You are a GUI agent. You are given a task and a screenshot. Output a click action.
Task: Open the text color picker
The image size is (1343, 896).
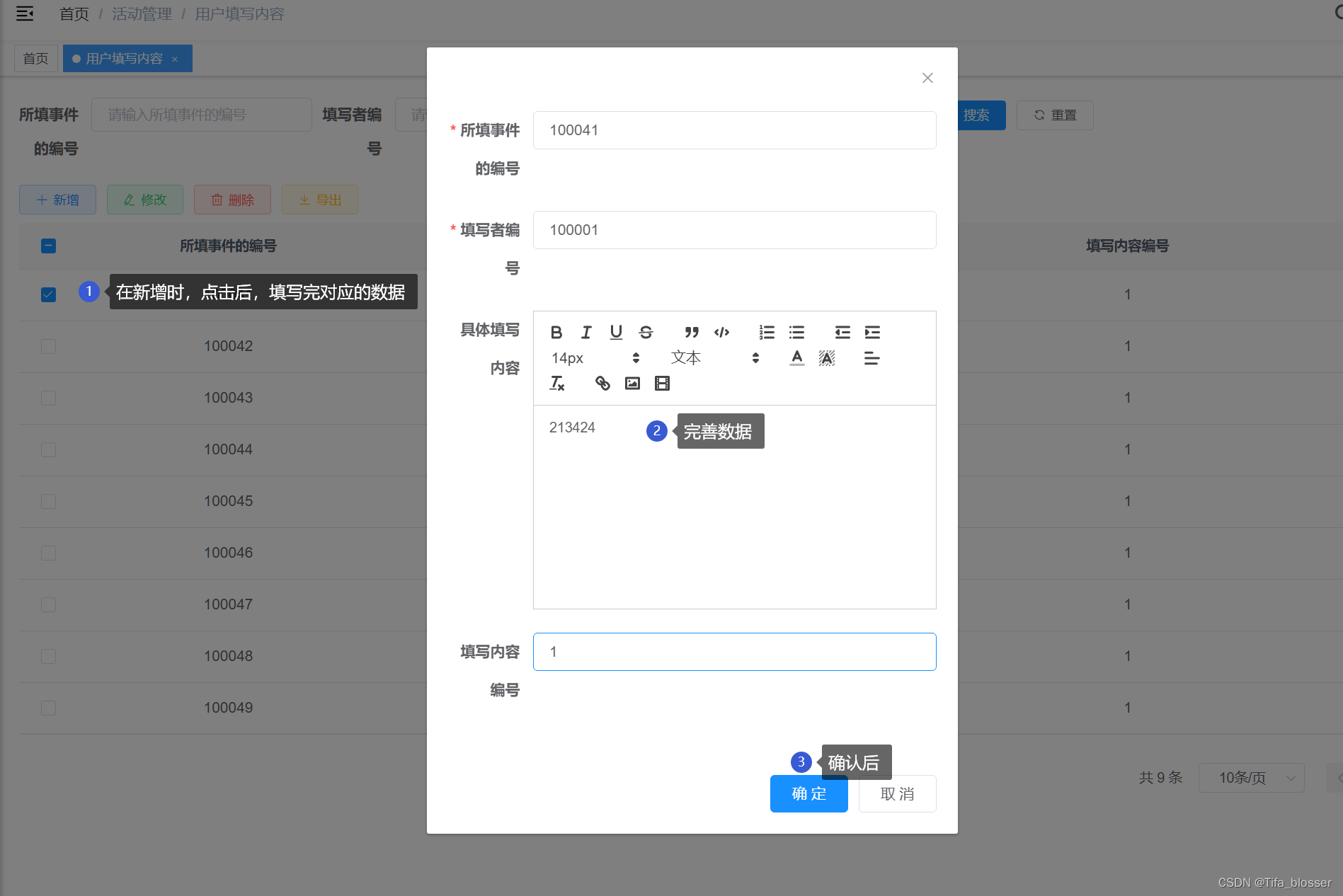tap(797, 358)
